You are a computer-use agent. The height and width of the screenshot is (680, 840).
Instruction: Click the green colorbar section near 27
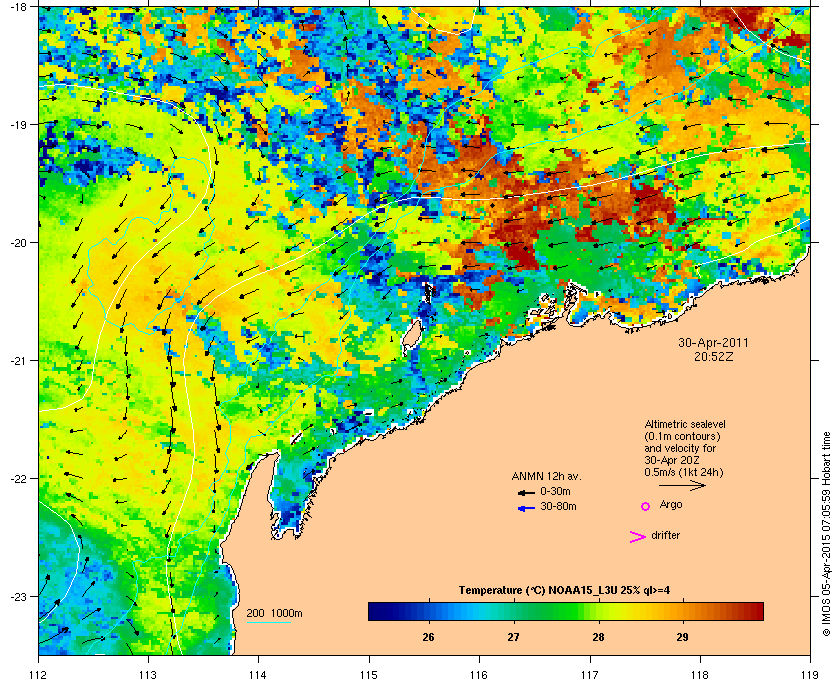pyautogui.click(x=513, y=611)
